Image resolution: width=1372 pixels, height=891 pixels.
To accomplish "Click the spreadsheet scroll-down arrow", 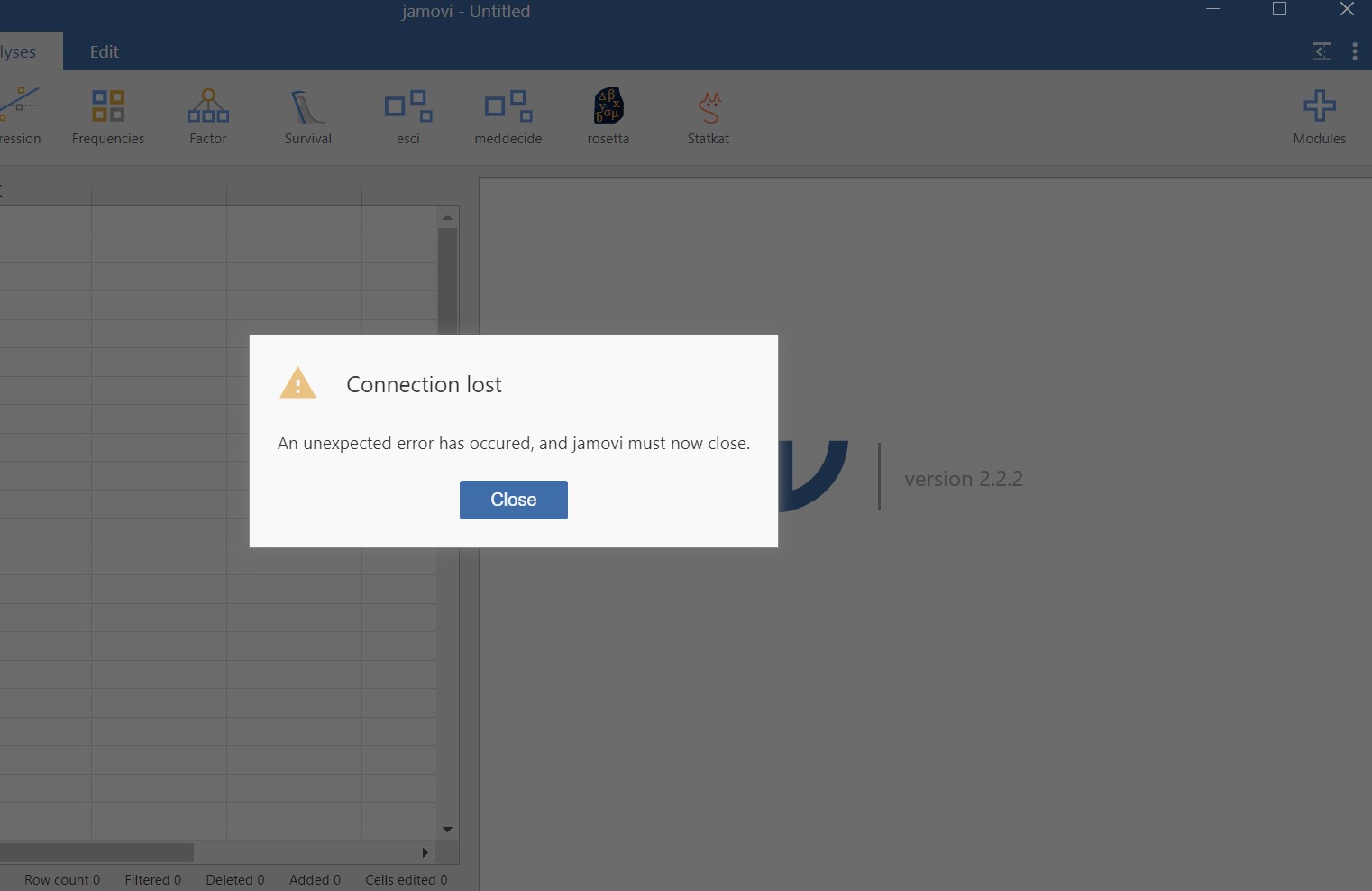I will (447, 829).
